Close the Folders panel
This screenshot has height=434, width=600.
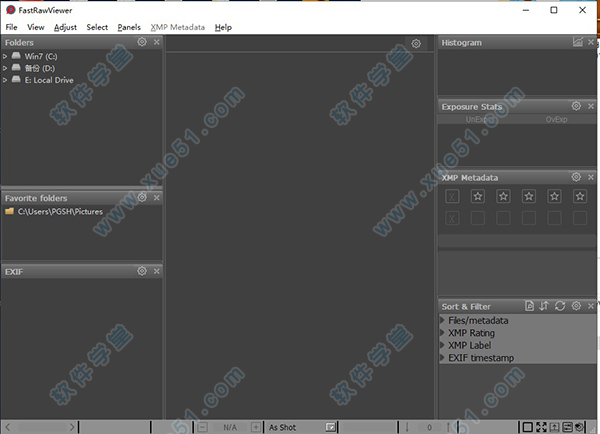point(157,42)
